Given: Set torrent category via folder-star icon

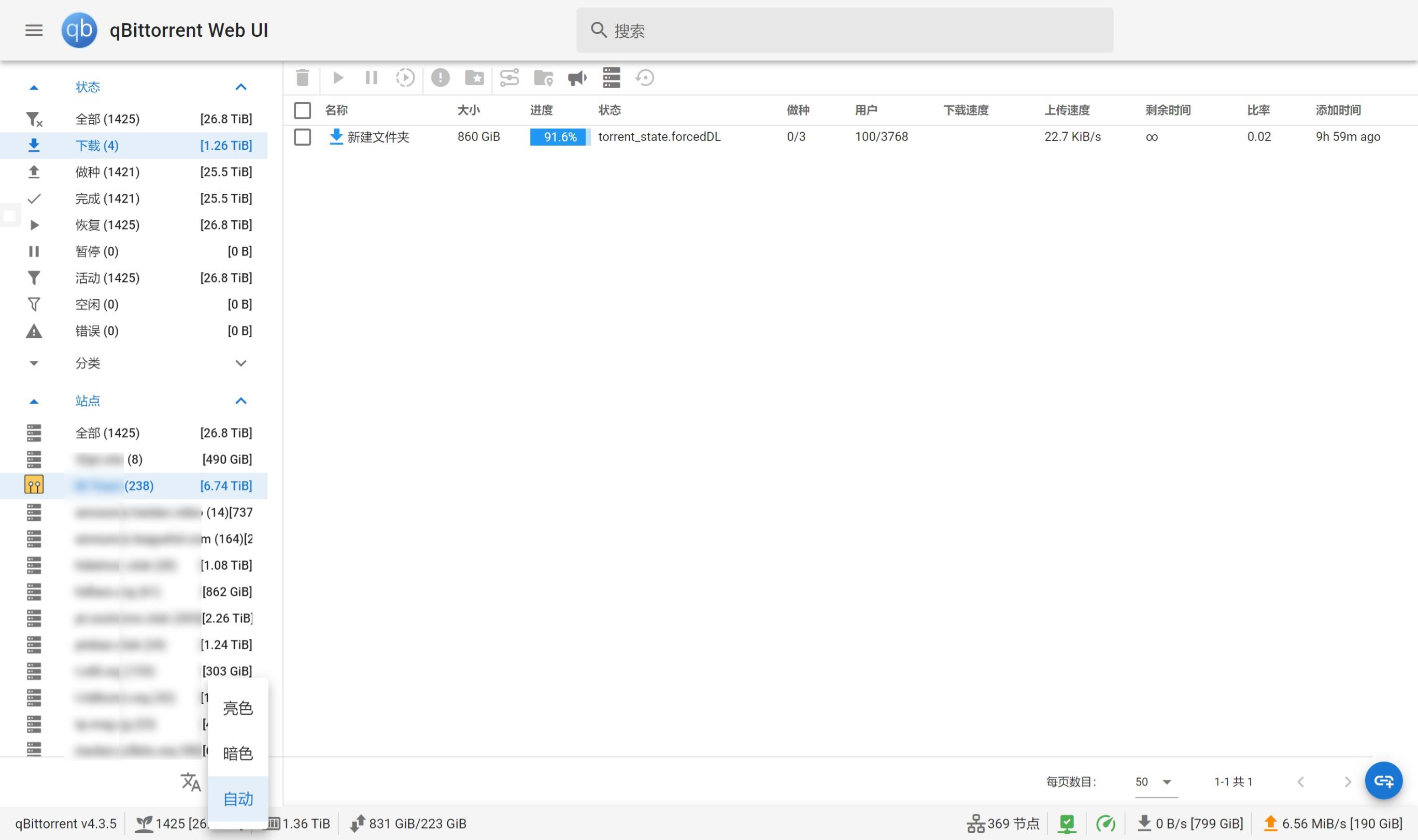Looking at the screenshot, I should pyautogui.click(x=475, y=78).
